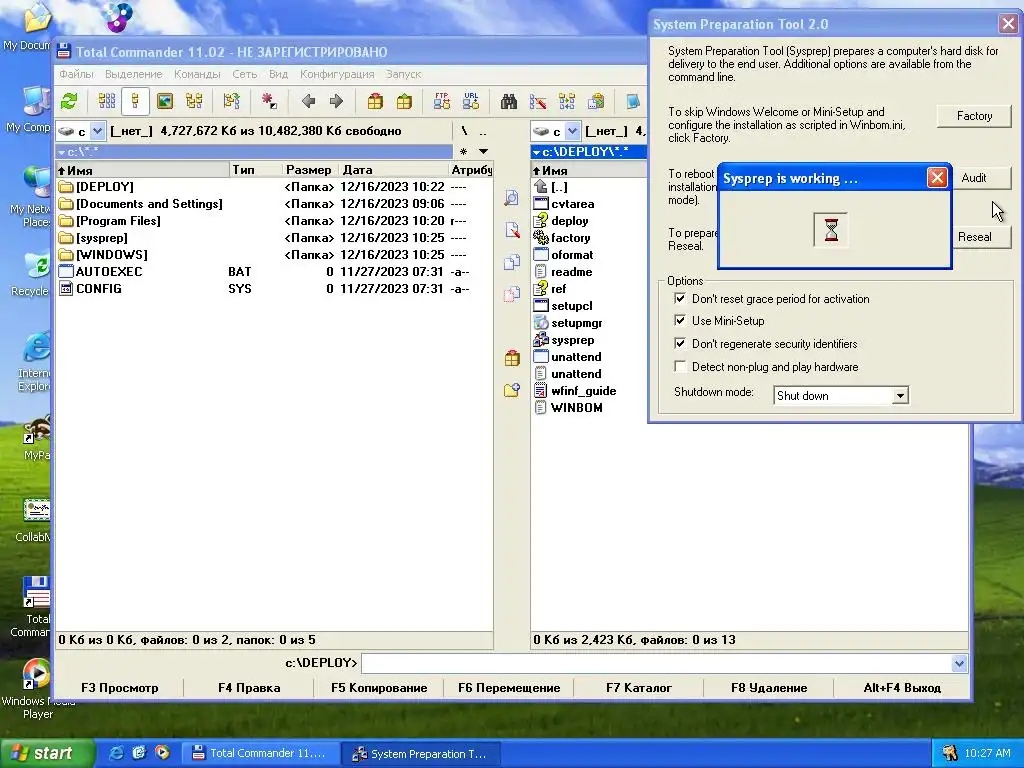Click F8 Удаление button
This screenshot has width=1024, height=768.
769,688
